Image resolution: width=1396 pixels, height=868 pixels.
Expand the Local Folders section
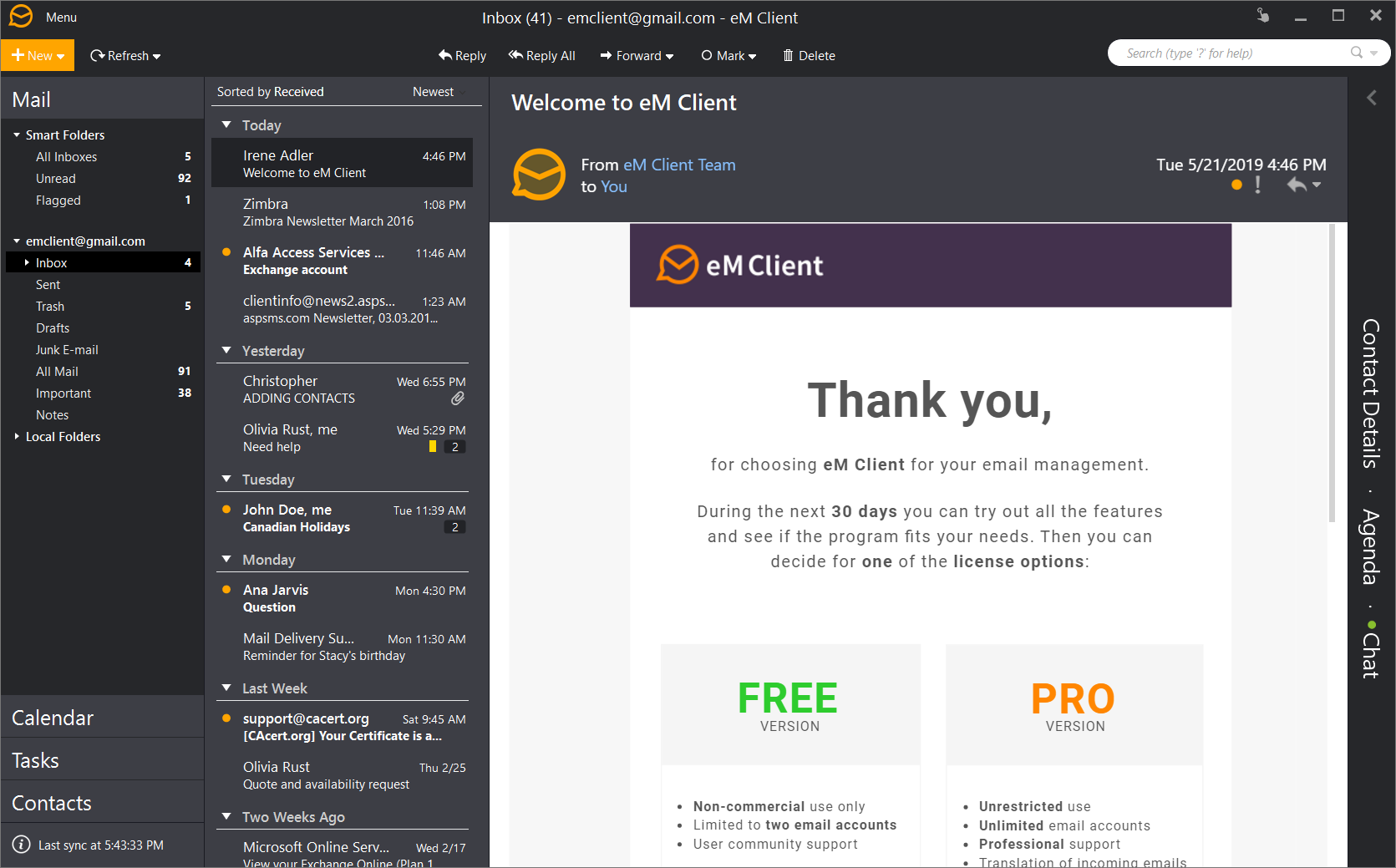(15, 436)
